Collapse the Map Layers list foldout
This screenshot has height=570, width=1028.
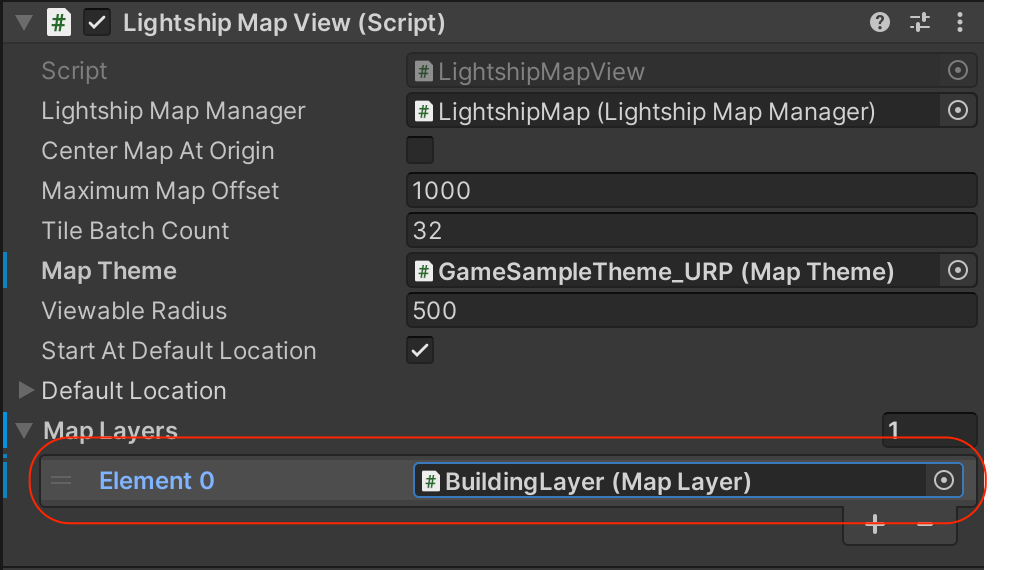click(x=24, y=430)
